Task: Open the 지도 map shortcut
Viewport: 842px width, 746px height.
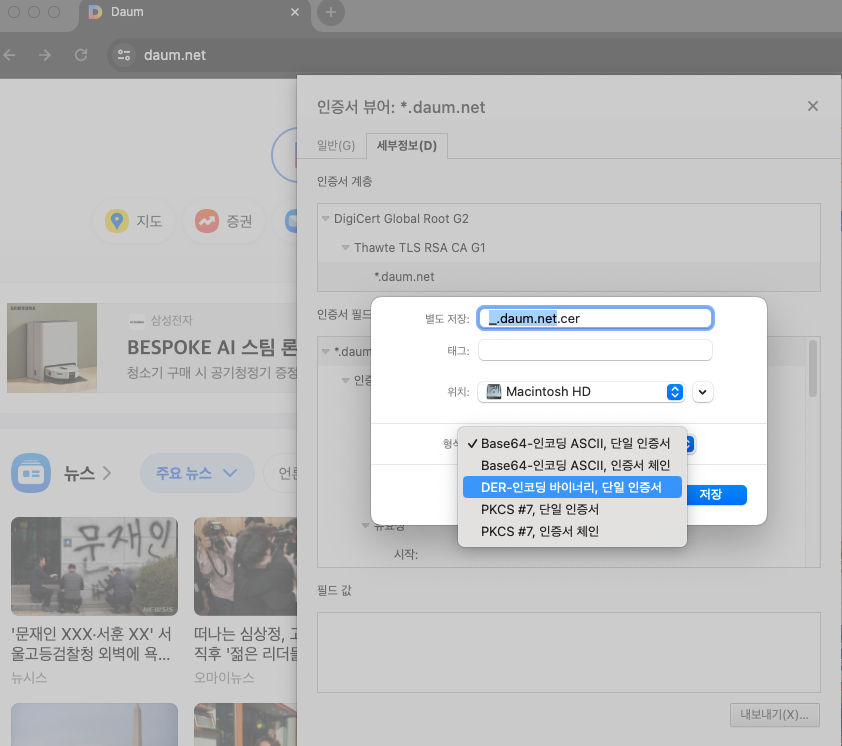Action: pos(134,221)
